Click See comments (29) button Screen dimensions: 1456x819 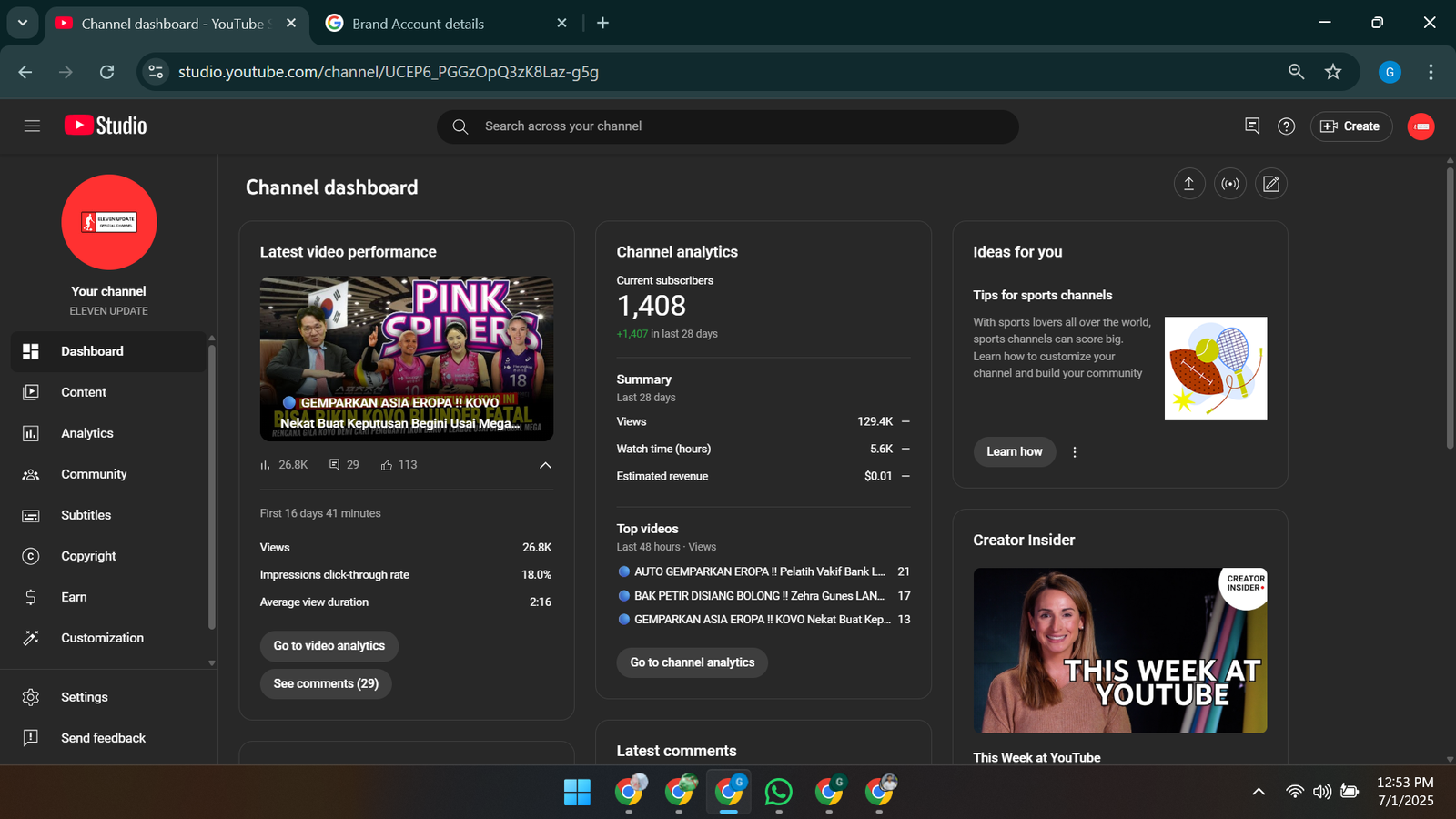[326, 683]
